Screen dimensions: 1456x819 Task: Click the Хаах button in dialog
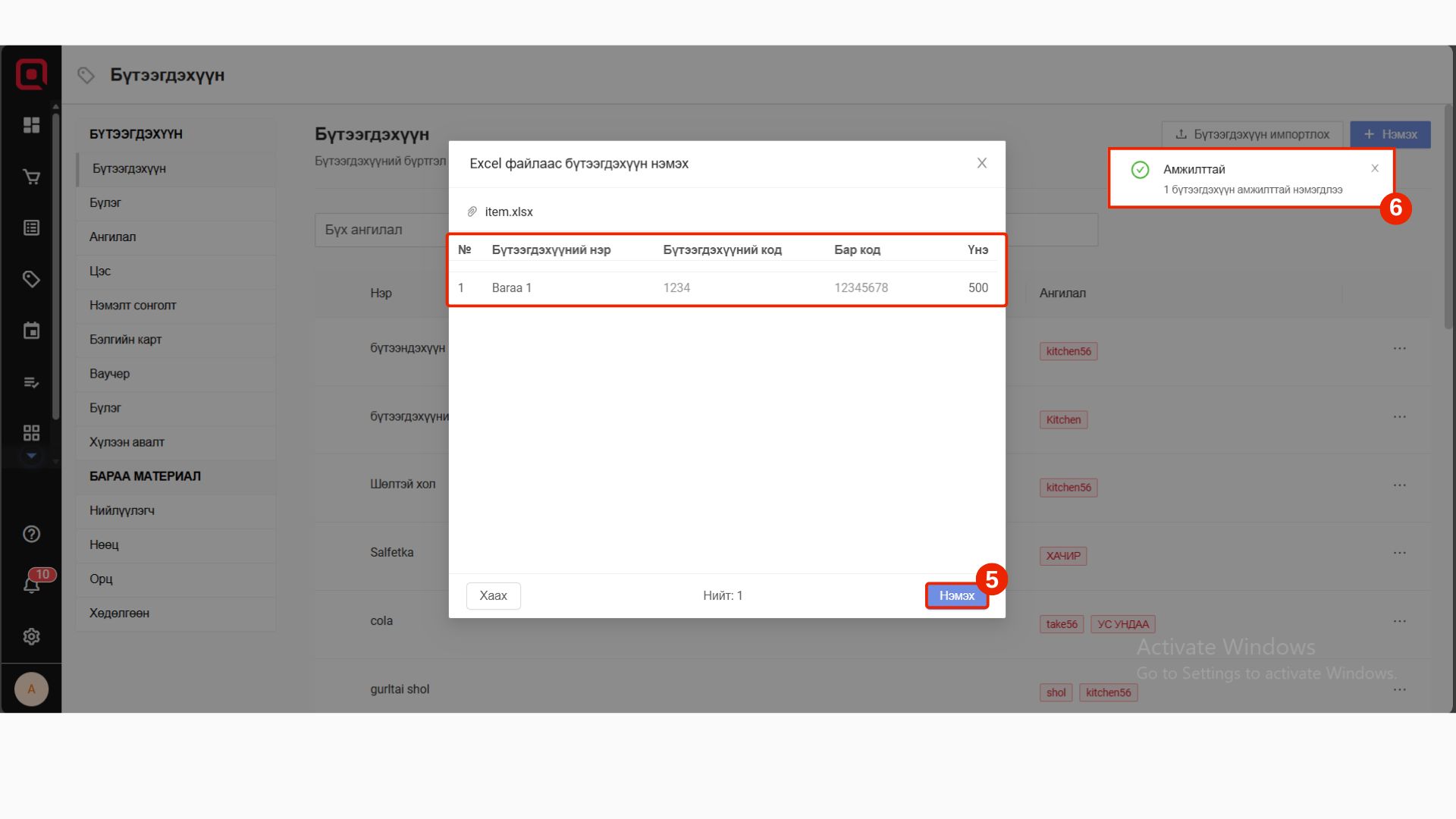coord(493,595)
